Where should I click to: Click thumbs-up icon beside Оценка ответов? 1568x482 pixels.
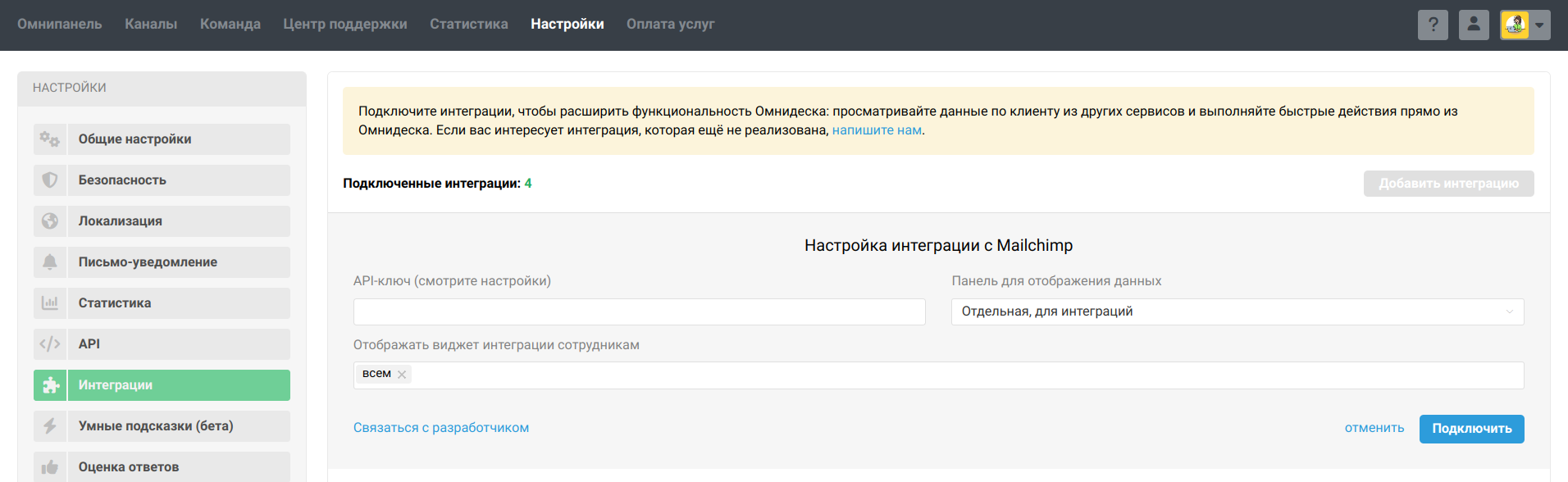click(x=50, y=467)
